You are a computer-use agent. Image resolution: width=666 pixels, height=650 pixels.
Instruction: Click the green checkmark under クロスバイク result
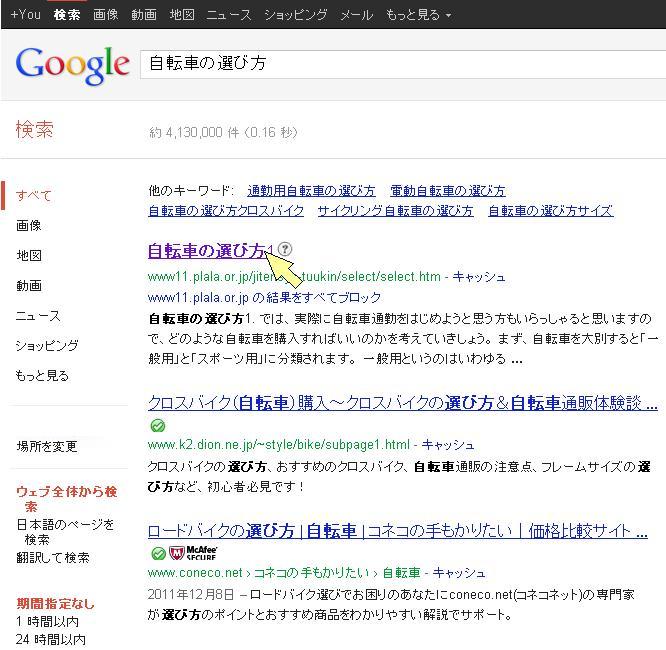(158, 425)
